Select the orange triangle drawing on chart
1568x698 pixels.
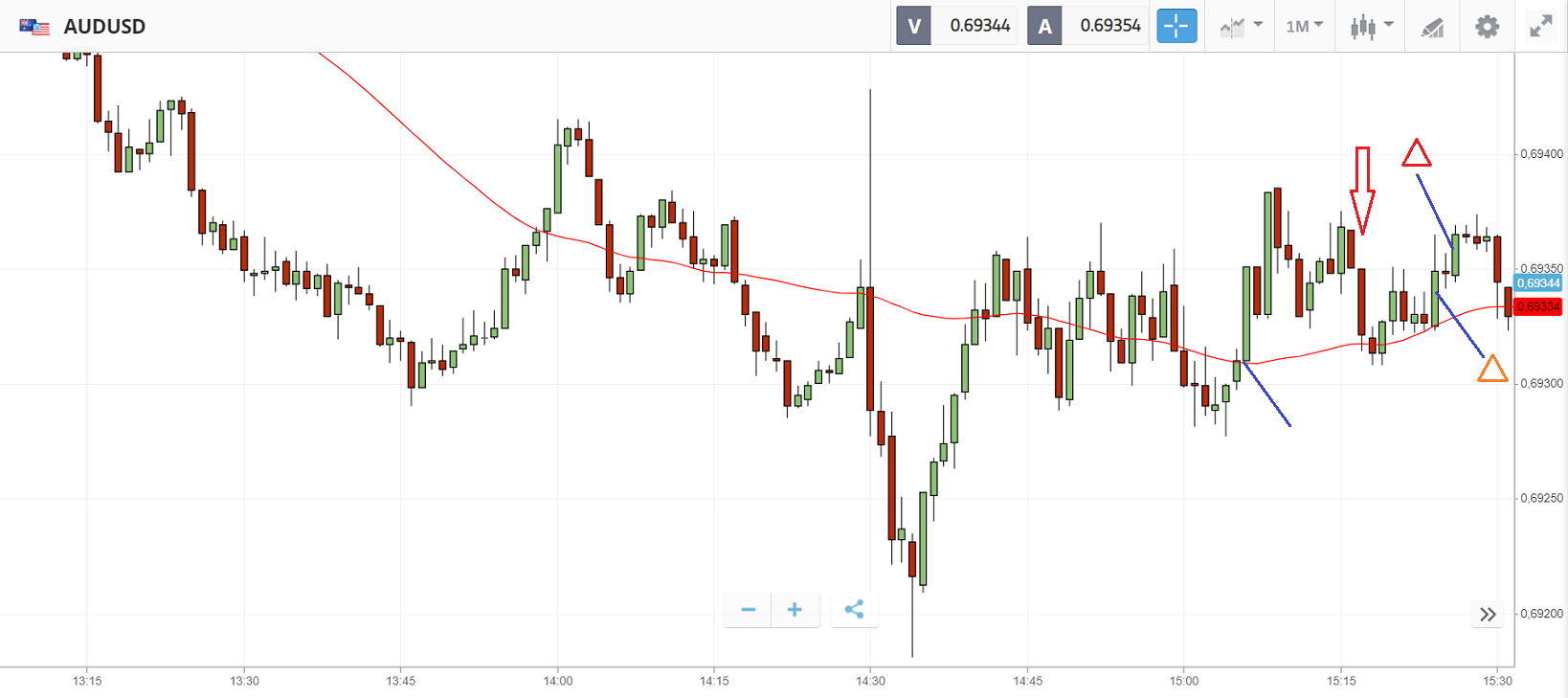[x=1492, y=369]
